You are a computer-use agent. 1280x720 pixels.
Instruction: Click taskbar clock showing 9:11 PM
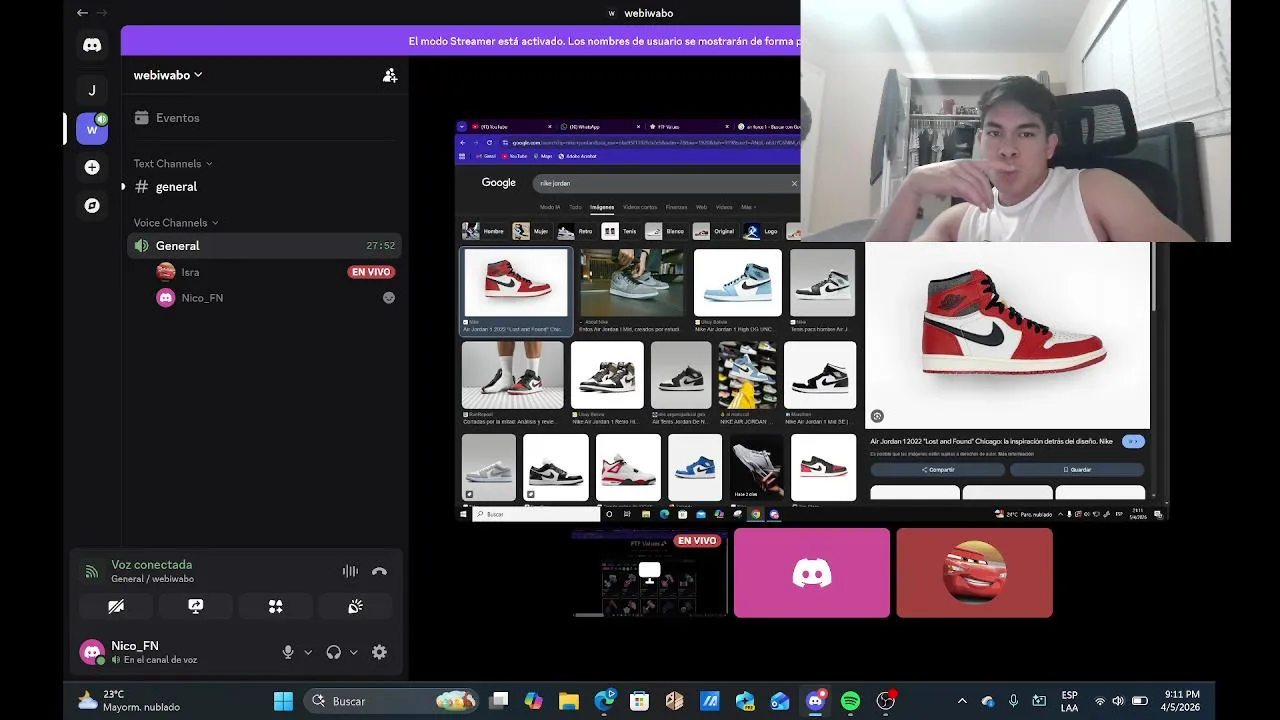1182,701
